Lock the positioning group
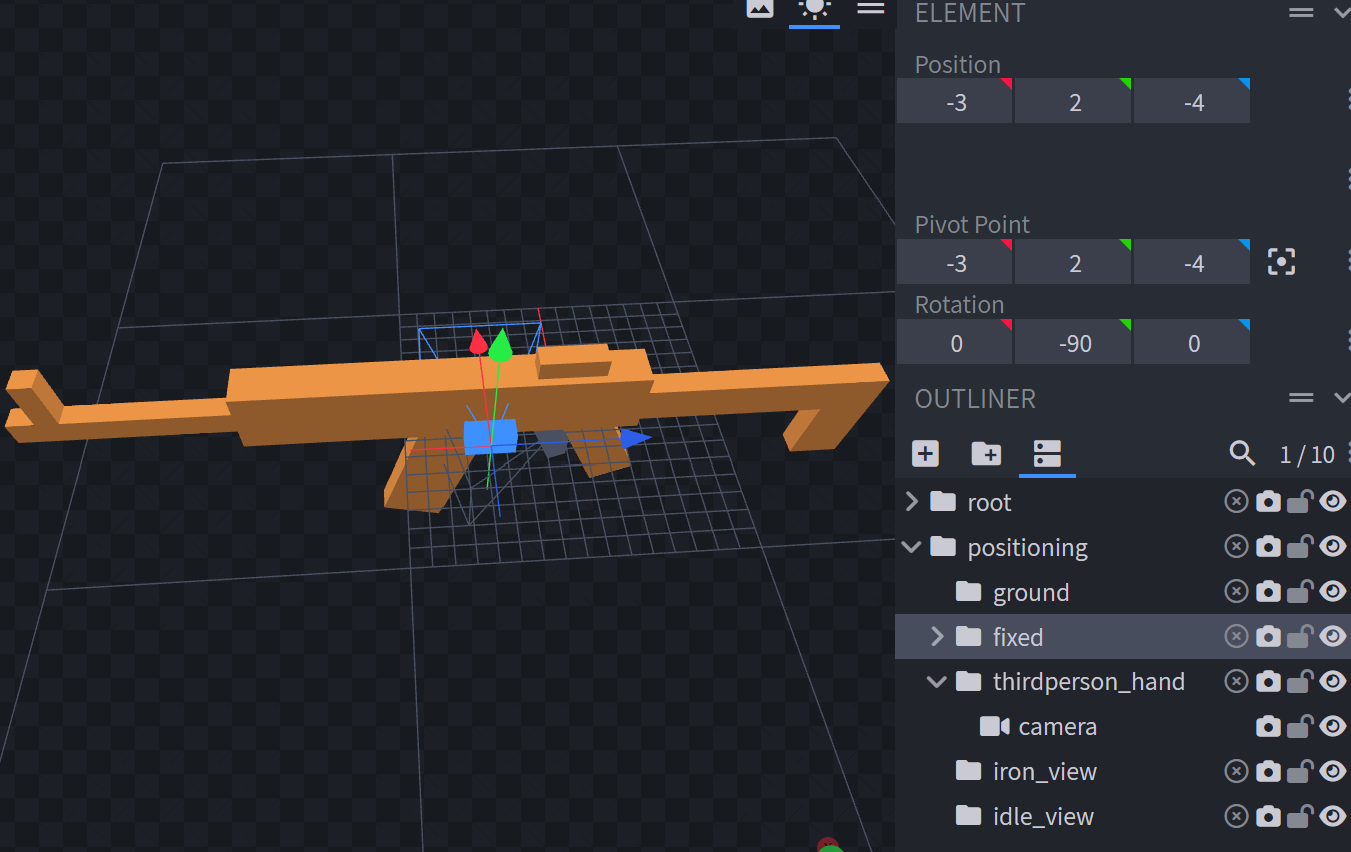This screenshot has width=1351, height=852. pos(1300,546)
